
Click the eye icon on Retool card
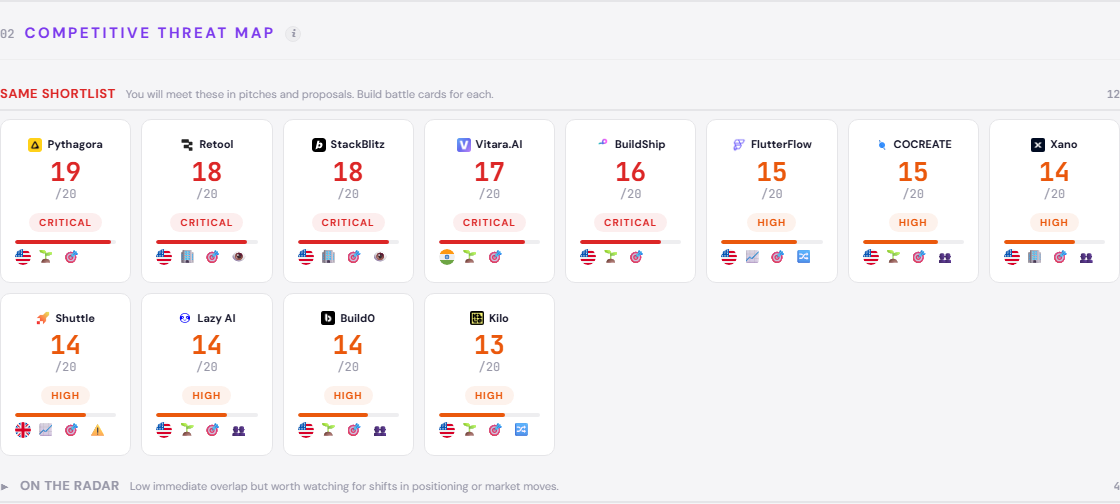pos(239,257)
